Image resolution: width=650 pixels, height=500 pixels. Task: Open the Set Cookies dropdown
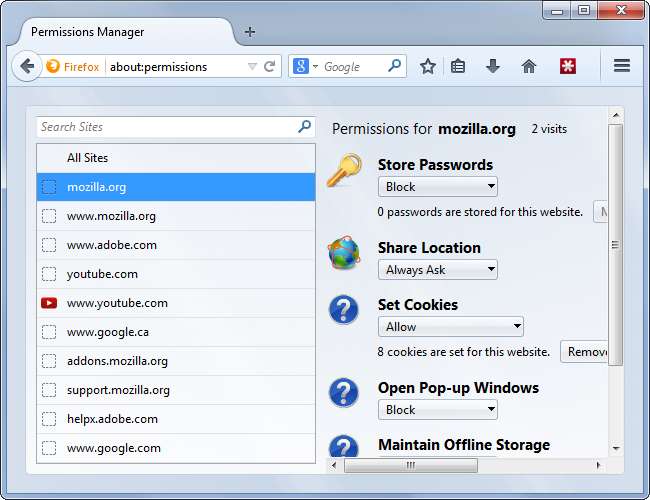click(450, 327)
